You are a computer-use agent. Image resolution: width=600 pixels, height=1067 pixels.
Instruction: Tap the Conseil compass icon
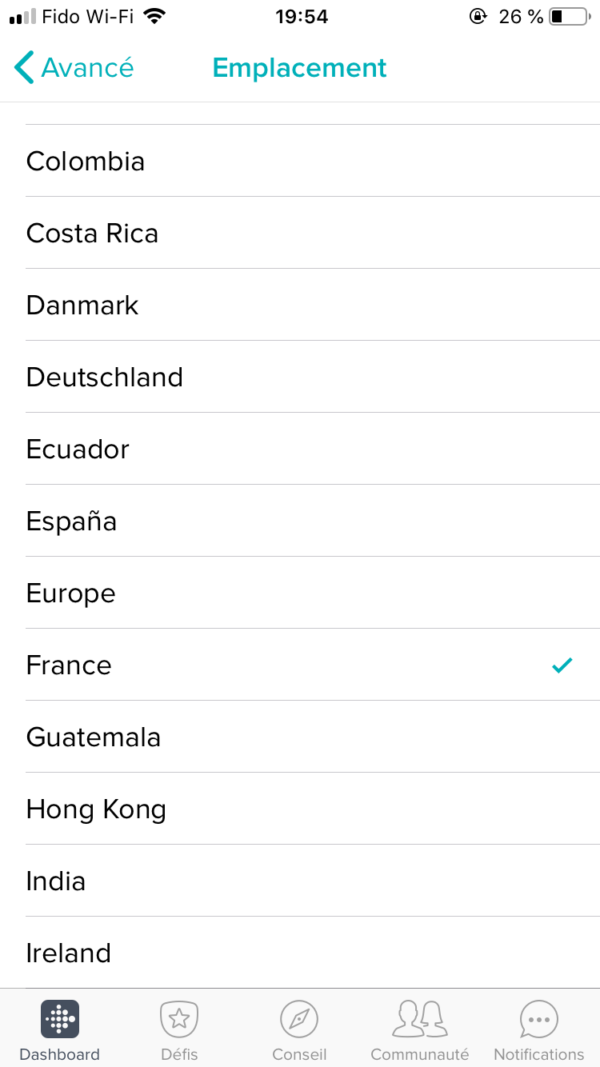click(299, 1019)
